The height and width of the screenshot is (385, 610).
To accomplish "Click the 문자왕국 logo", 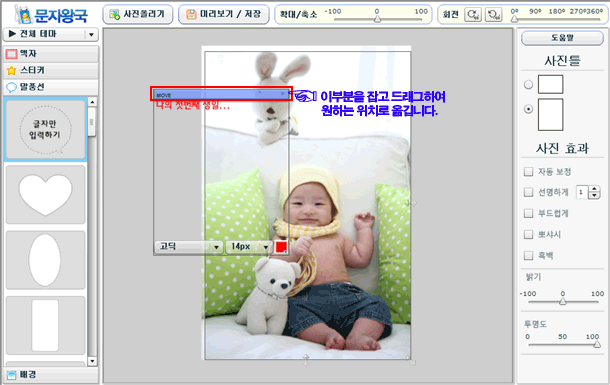I will tap(51, 15).
